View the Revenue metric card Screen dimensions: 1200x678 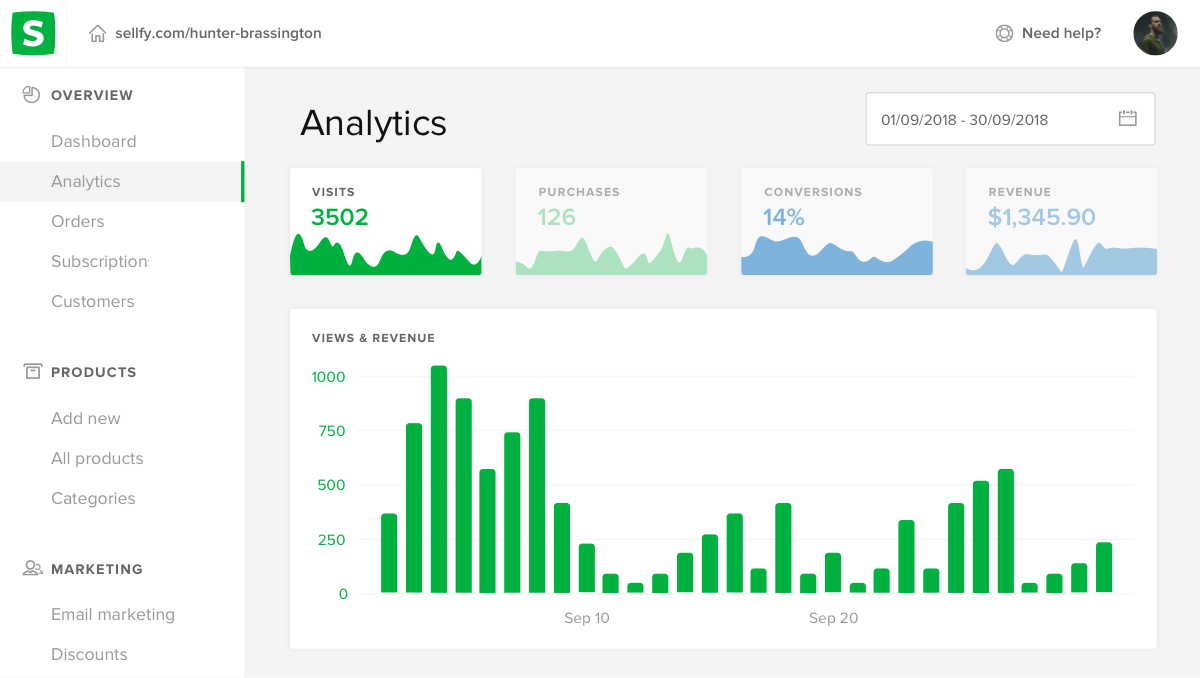[x=1061, y=220]
